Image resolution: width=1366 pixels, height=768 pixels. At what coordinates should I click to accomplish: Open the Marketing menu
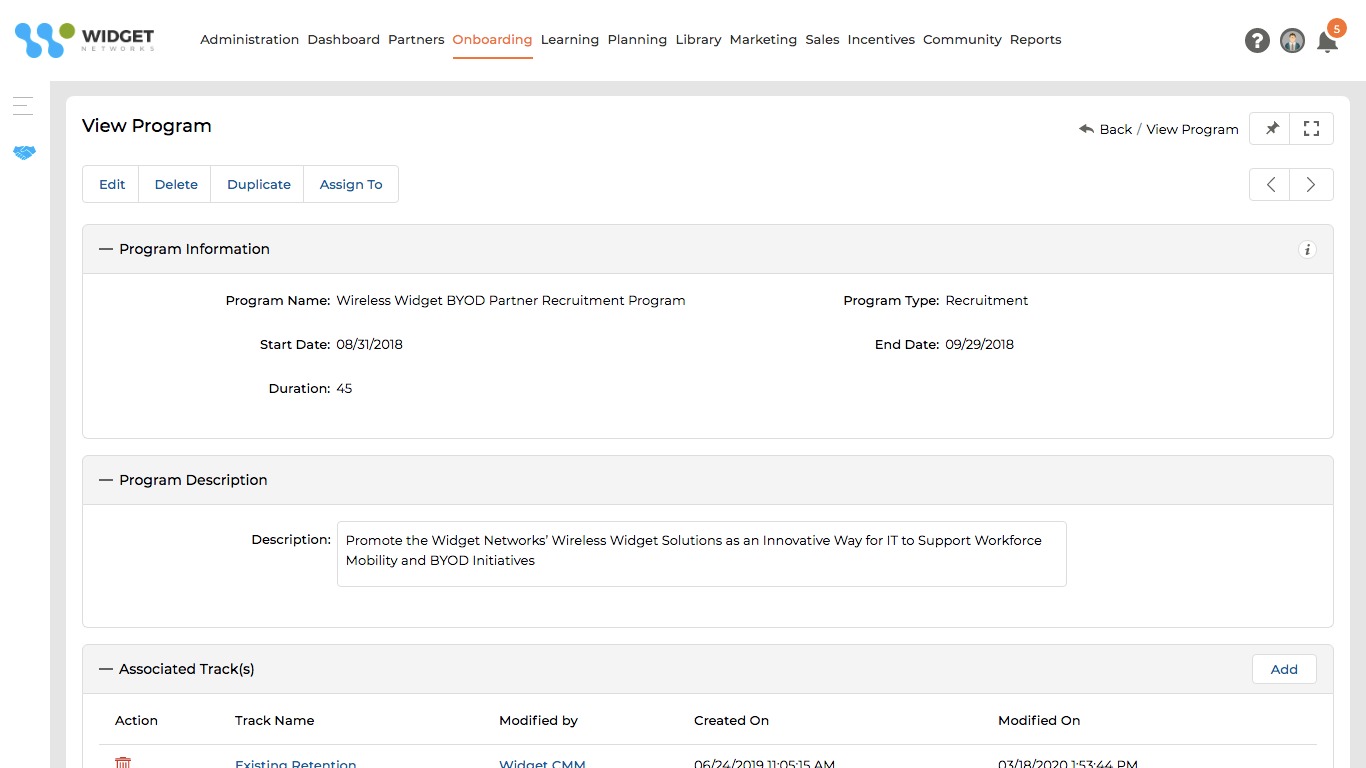763,40
